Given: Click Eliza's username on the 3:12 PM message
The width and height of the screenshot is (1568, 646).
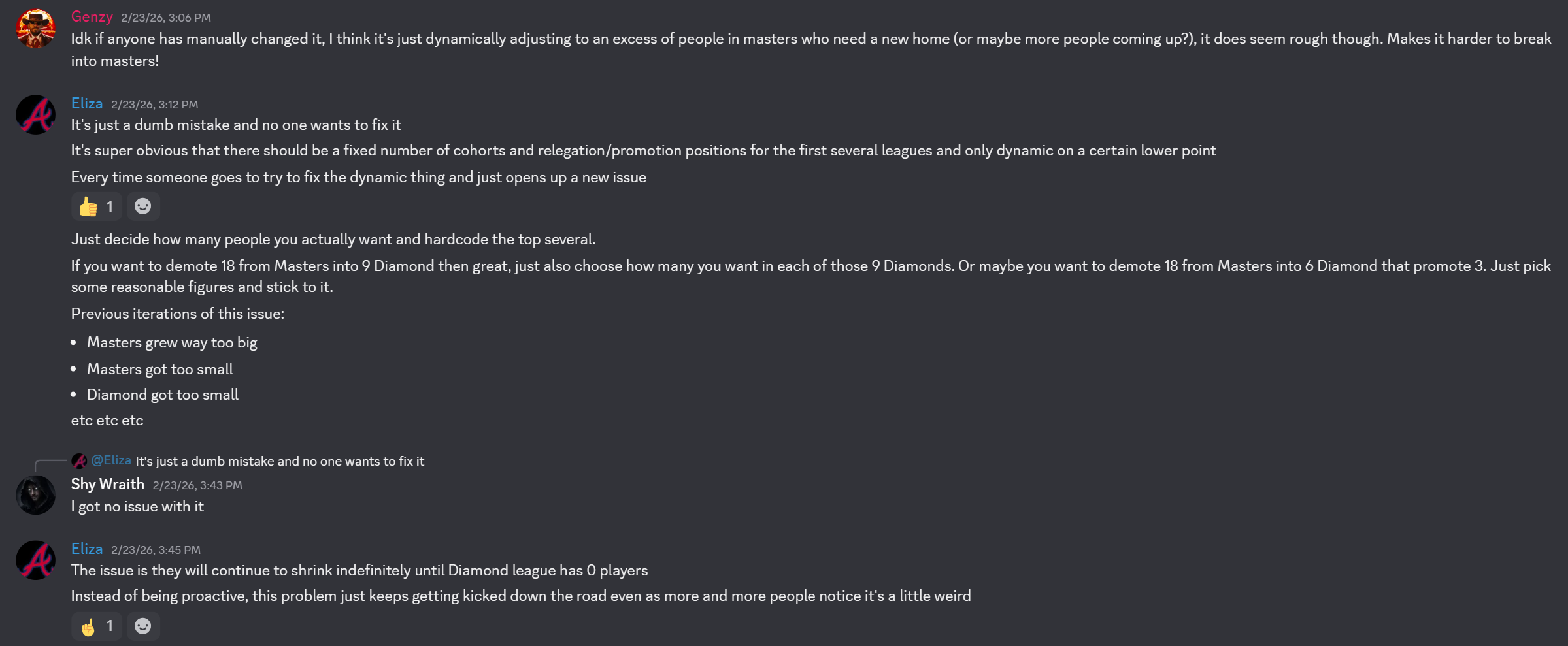Looking at the screenshot, I should click(87, 104).
